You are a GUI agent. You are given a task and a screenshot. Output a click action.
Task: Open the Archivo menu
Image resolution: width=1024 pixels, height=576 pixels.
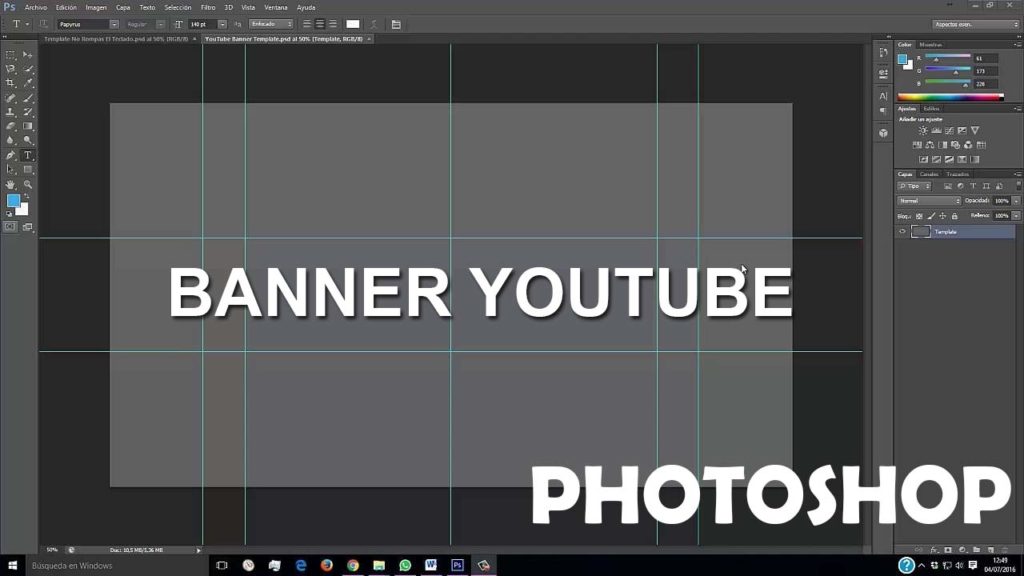[x=36, y=8]
